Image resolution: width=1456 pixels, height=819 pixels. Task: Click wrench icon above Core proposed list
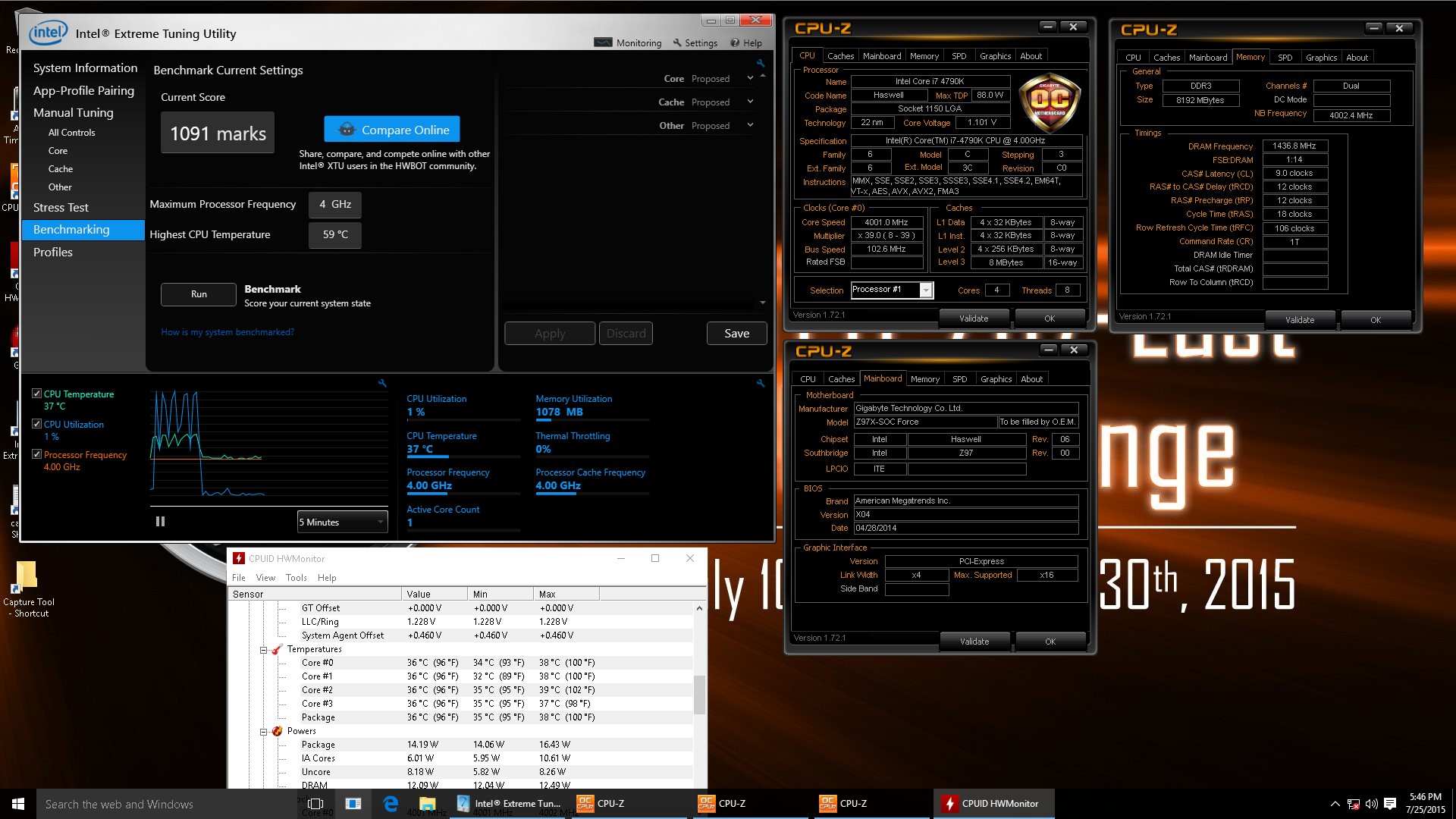[x=761, y=63]
